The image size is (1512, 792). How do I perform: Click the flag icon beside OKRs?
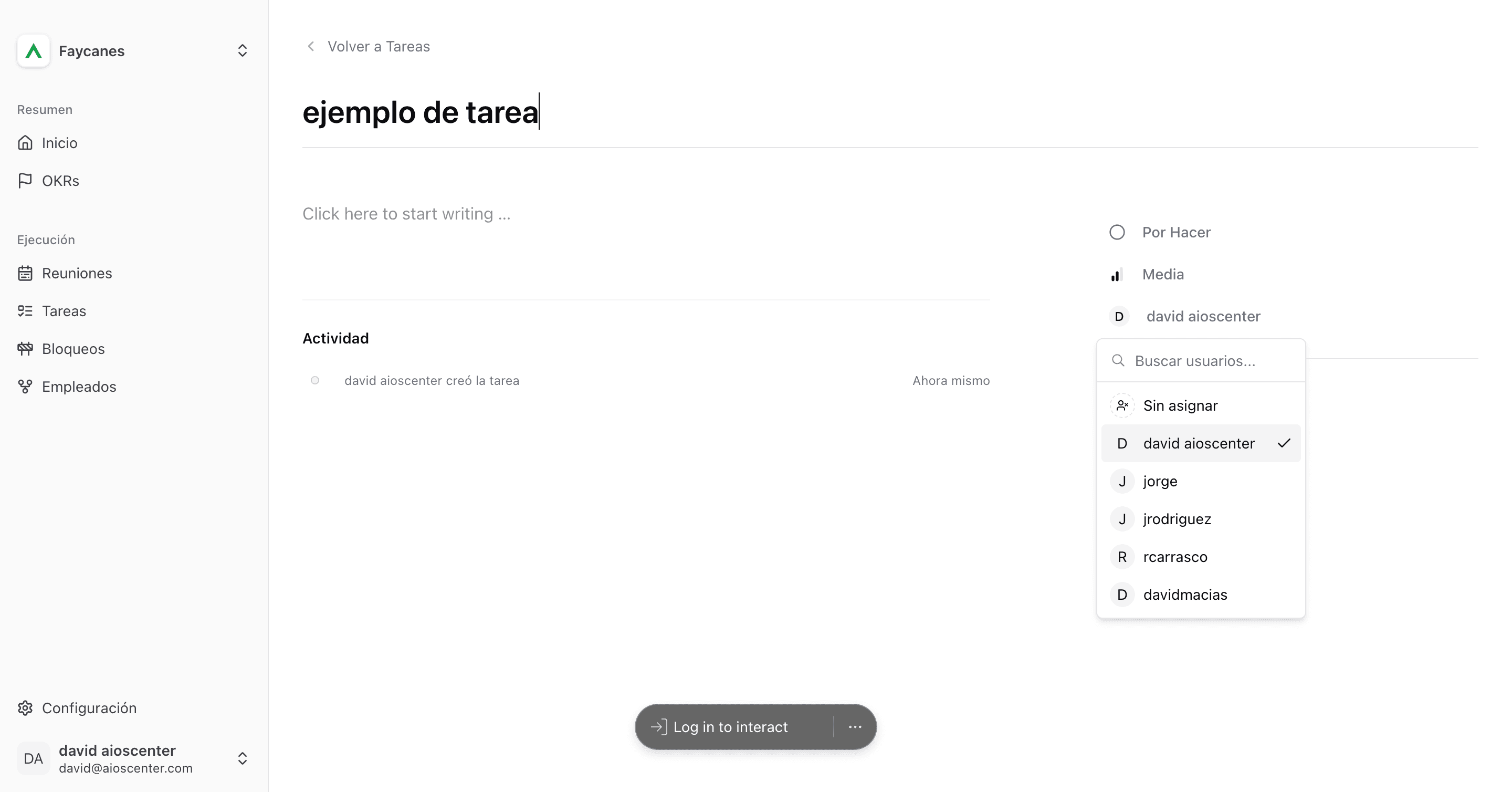[x=25, y=181]
